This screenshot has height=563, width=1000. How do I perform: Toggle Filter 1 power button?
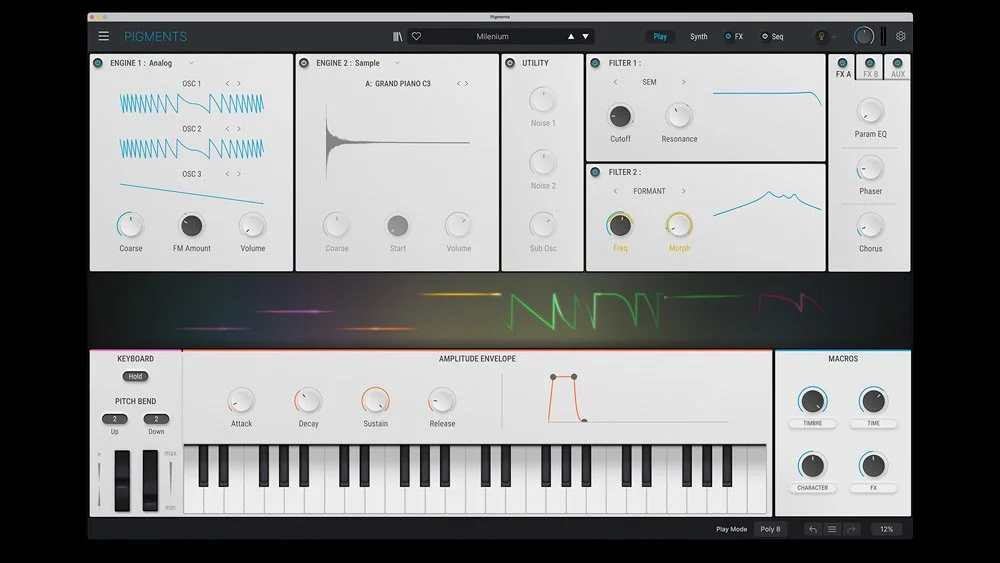[x=595, y=63]
